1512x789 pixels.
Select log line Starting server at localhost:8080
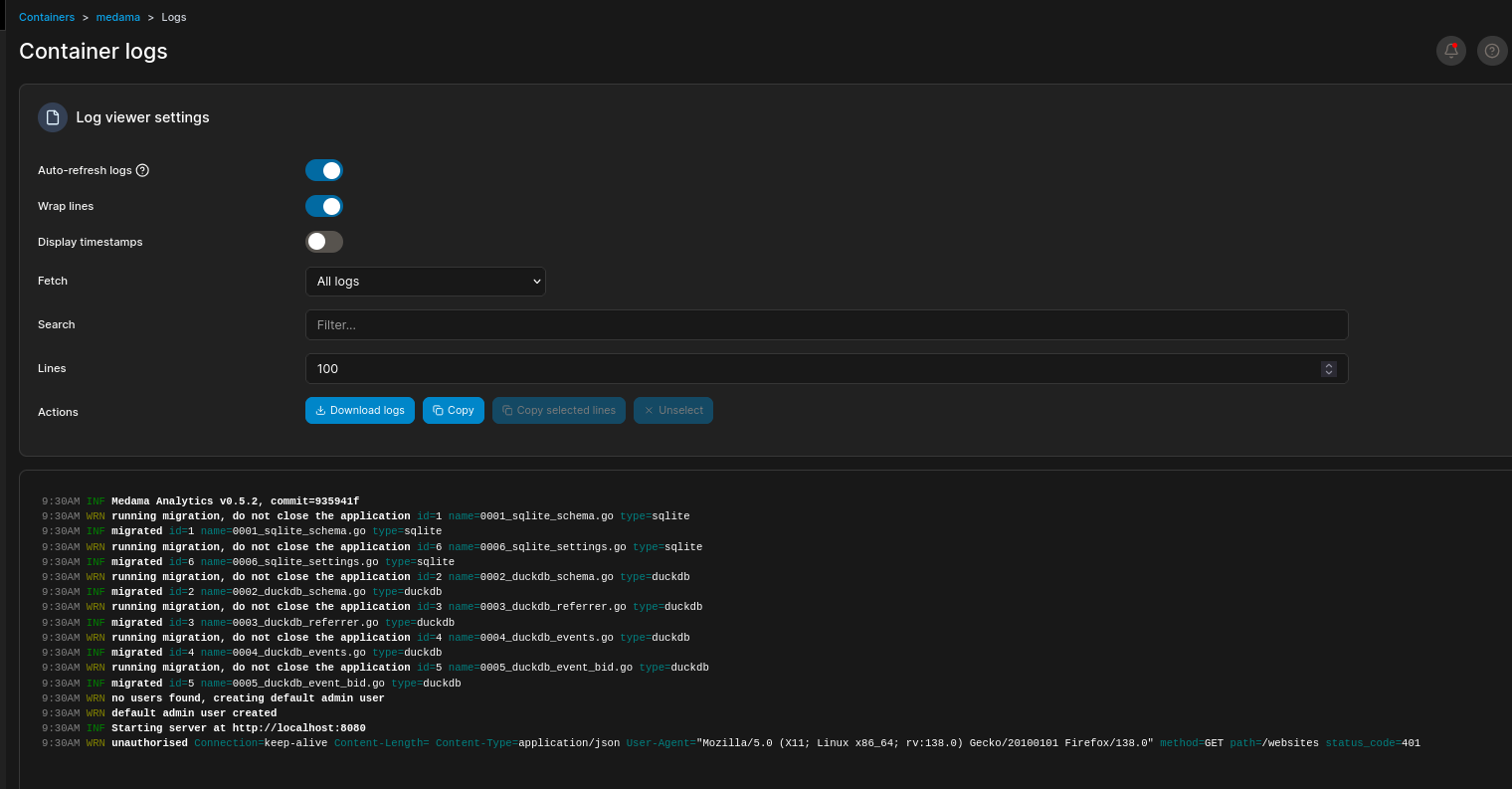pyautogui.click(x=204, y=728)
